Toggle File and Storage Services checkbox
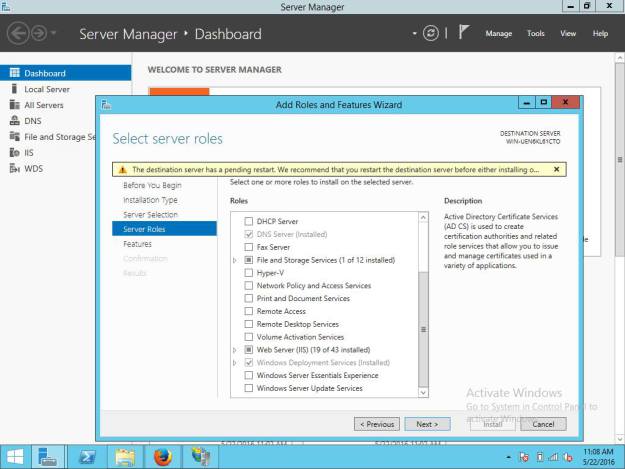625x469 pixels. (x=248, y=260)
